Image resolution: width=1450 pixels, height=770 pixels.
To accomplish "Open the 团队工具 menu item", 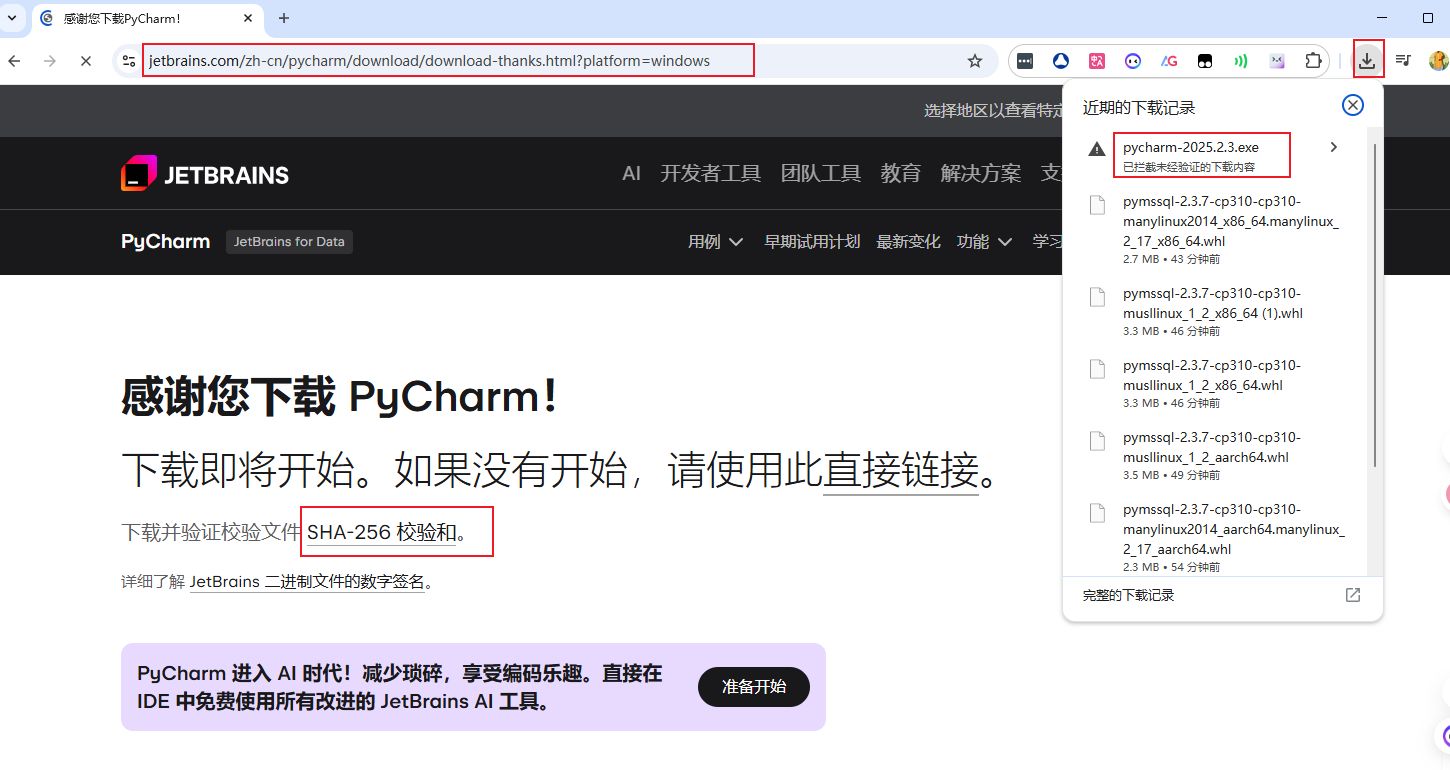I will coord(820,173).
